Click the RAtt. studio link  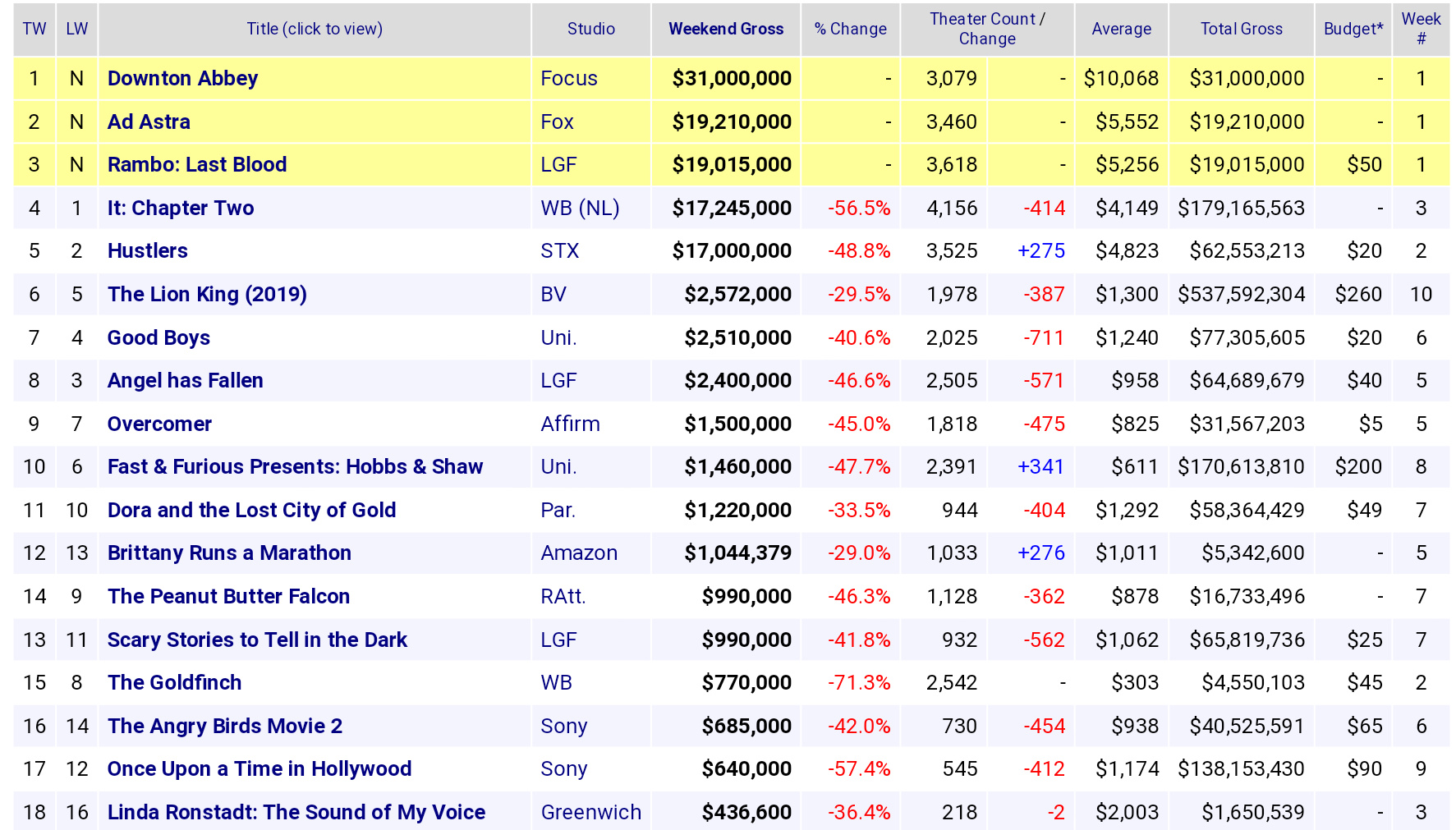[x=563, y=597]
